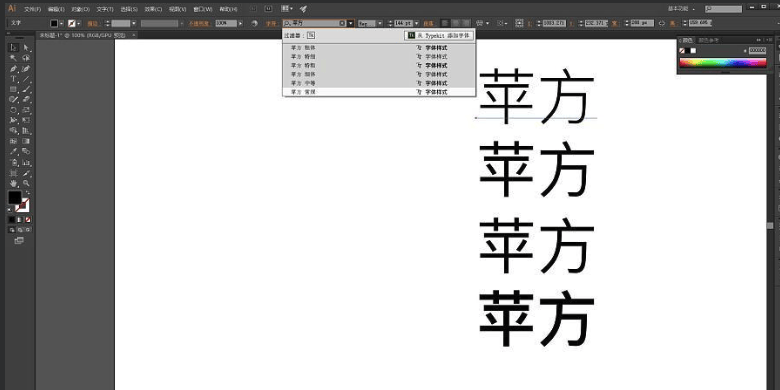
Task: Select the highlighted 苹方 常规 font row
Action: 379,92
